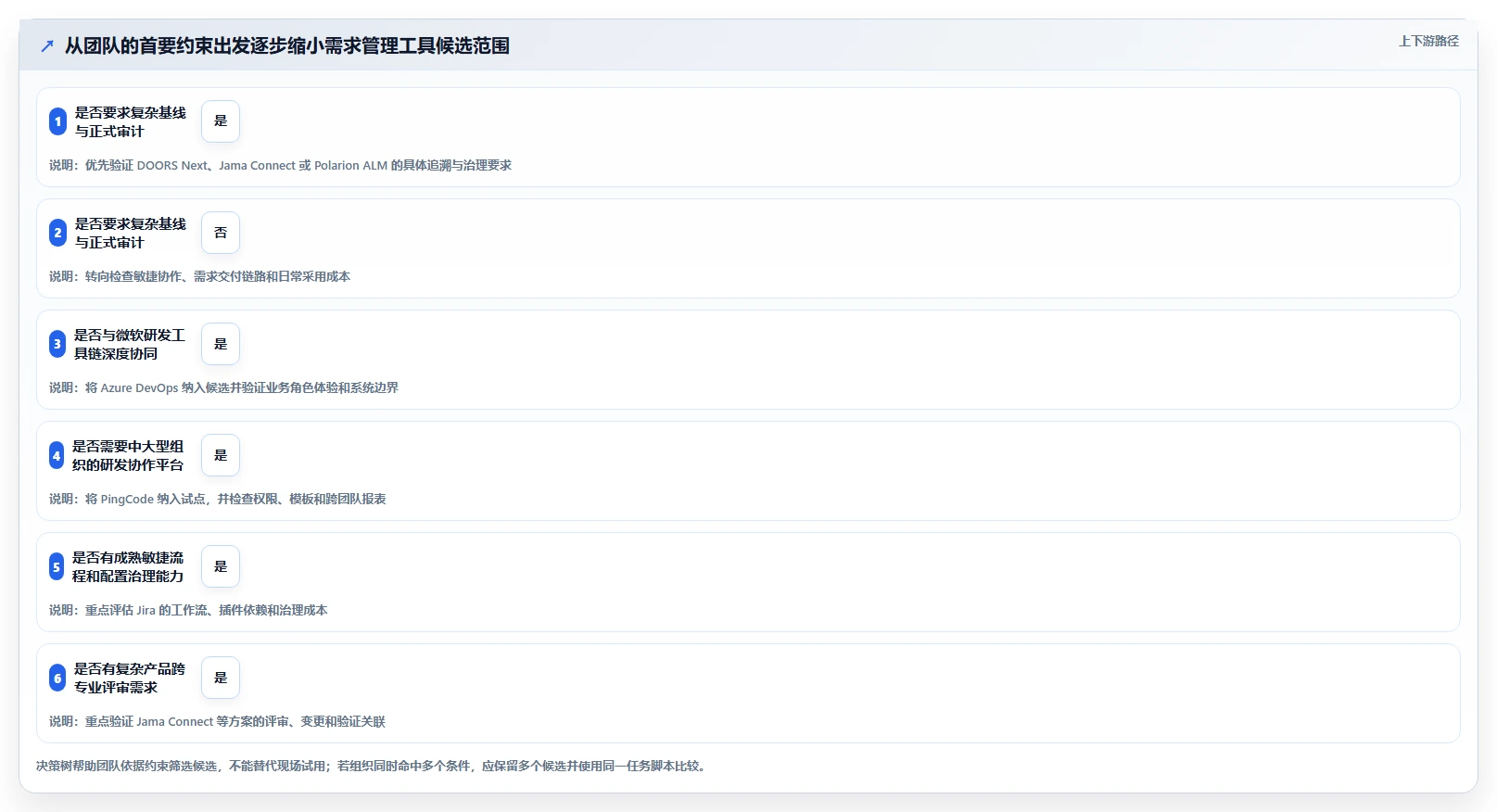This screenshot has height=812, width=1497.
Task: Click the footer disclaimer starting 决策树帮助团队
Action: 373,766
